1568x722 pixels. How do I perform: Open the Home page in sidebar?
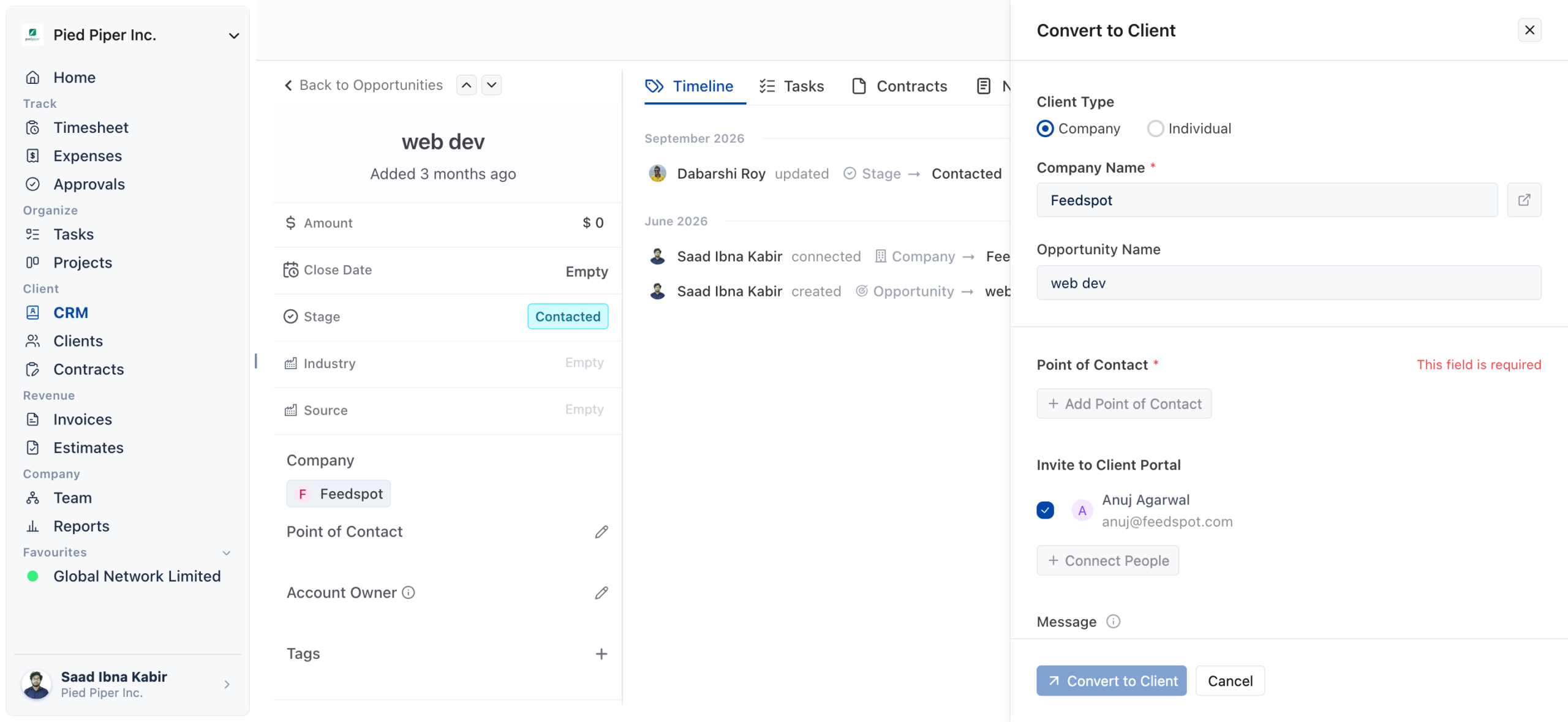74,77
